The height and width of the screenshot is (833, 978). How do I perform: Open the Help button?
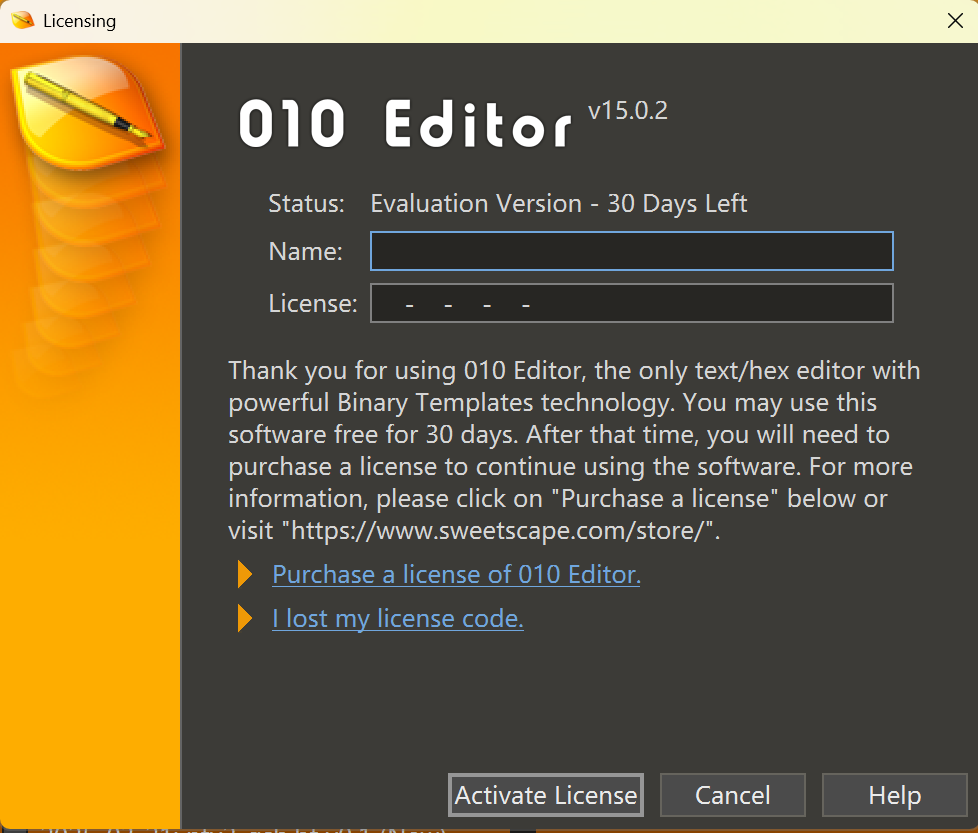[894, 795]
